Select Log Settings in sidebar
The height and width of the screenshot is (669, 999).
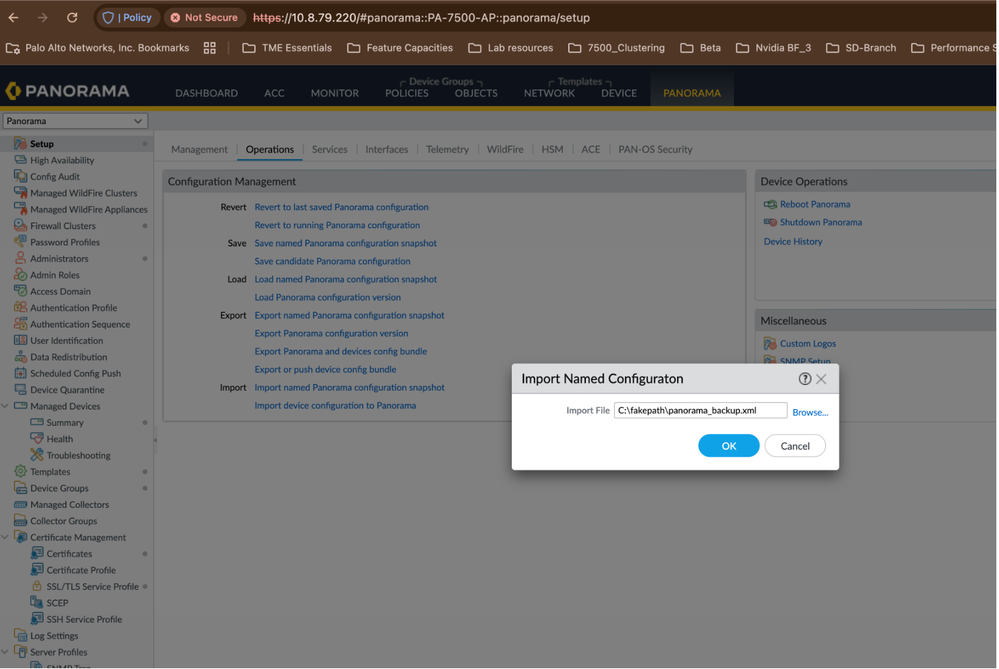click(54, 635)
